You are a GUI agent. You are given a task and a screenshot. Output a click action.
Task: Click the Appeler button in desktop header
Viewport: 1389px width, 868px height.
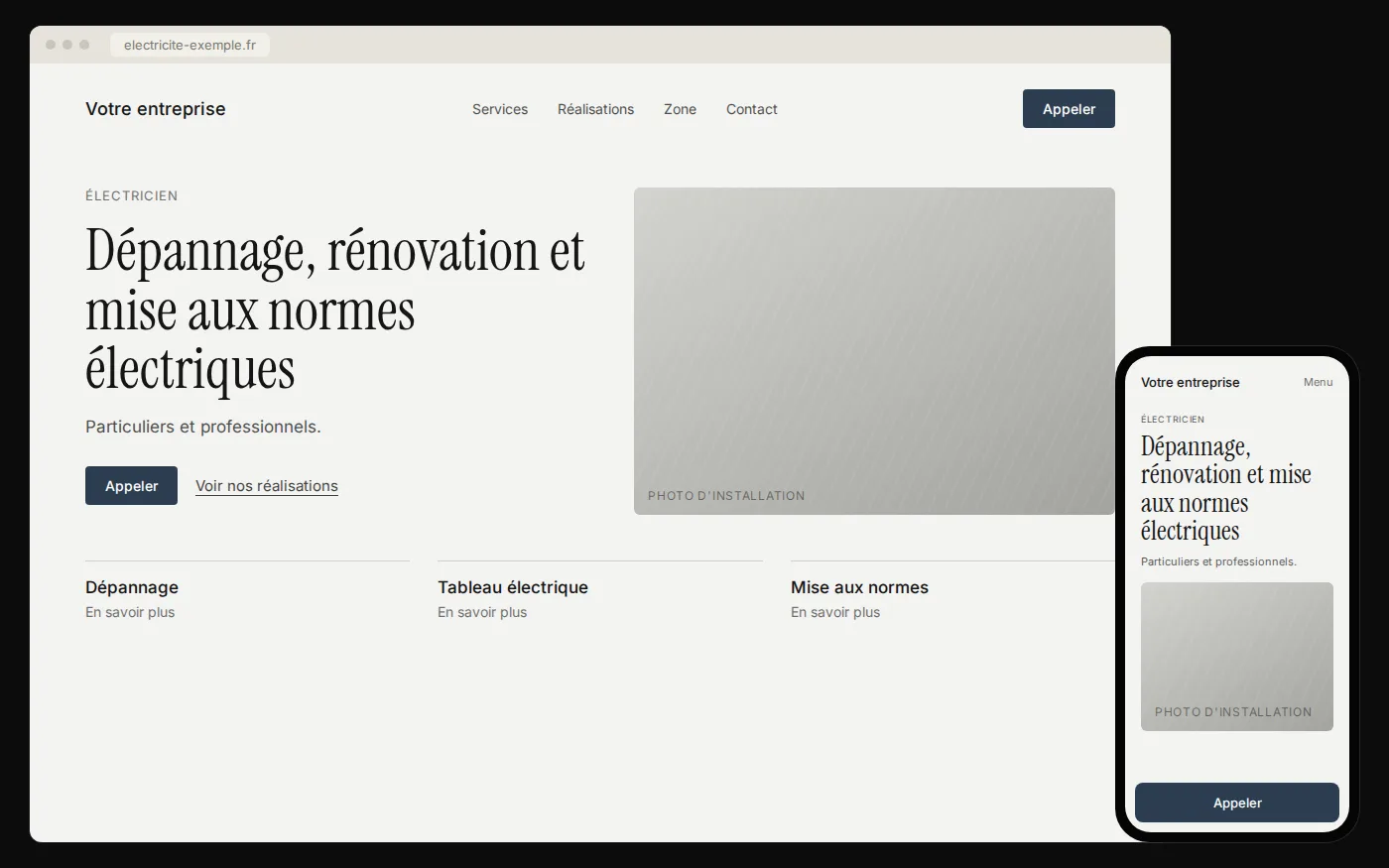pos(1069,109)
